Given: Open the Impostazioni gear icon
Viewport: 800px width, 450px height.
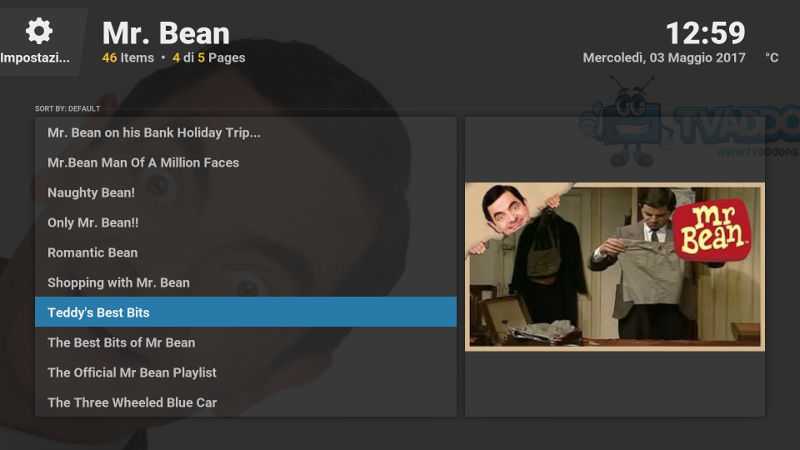Looking at the screenshot, I should (x=39, y=31).
